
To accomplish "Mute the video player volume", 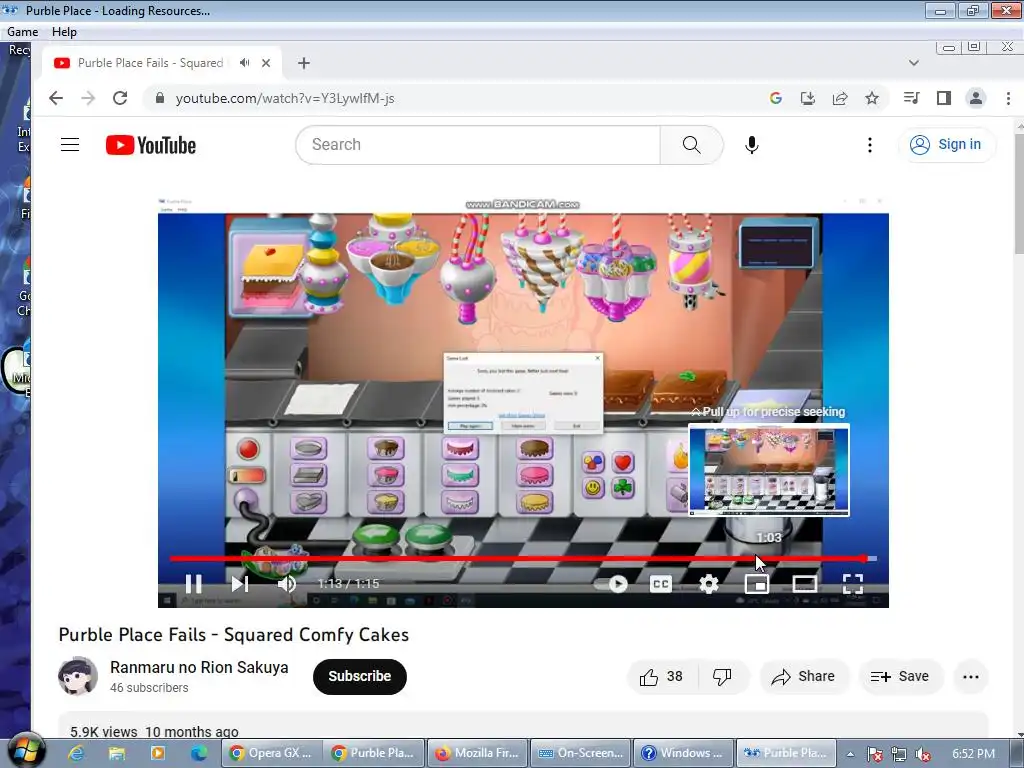I will 287,583.
